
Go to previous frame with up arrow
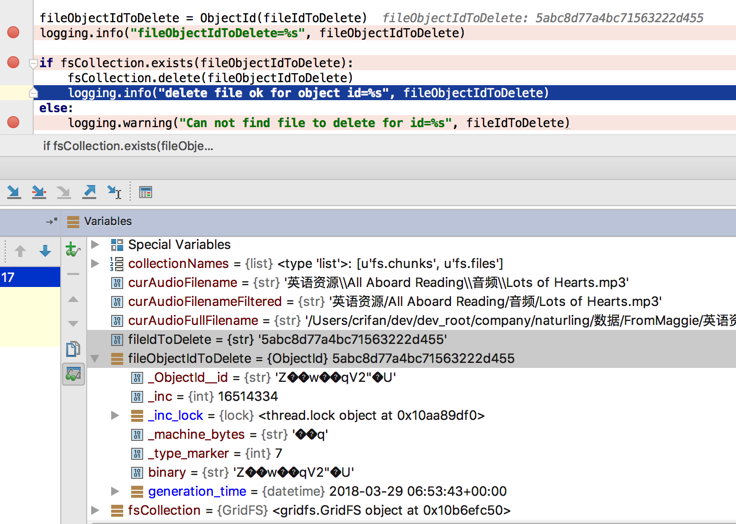[20, 251]
